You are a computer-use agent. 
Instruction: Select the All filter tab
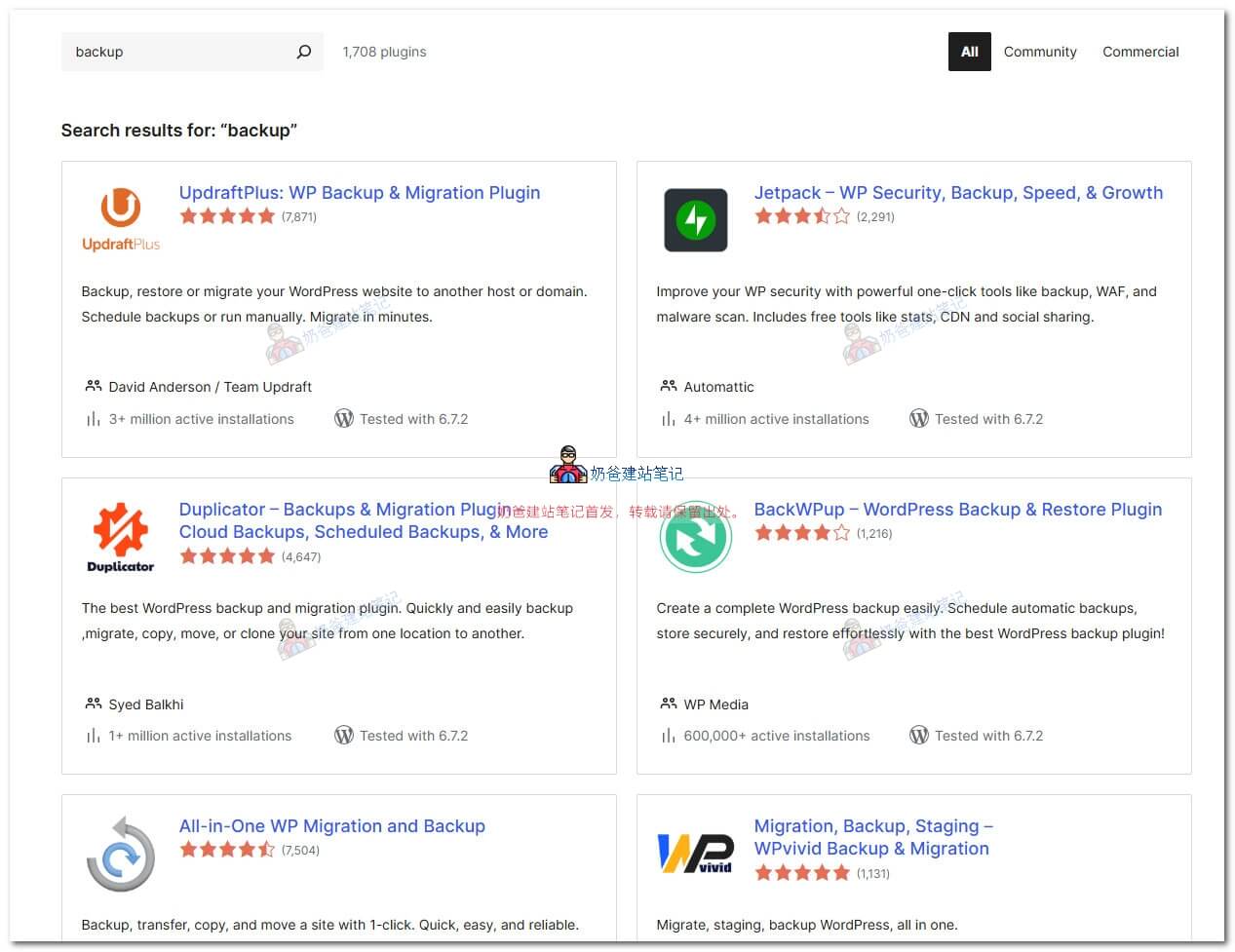tap(969, 52)
